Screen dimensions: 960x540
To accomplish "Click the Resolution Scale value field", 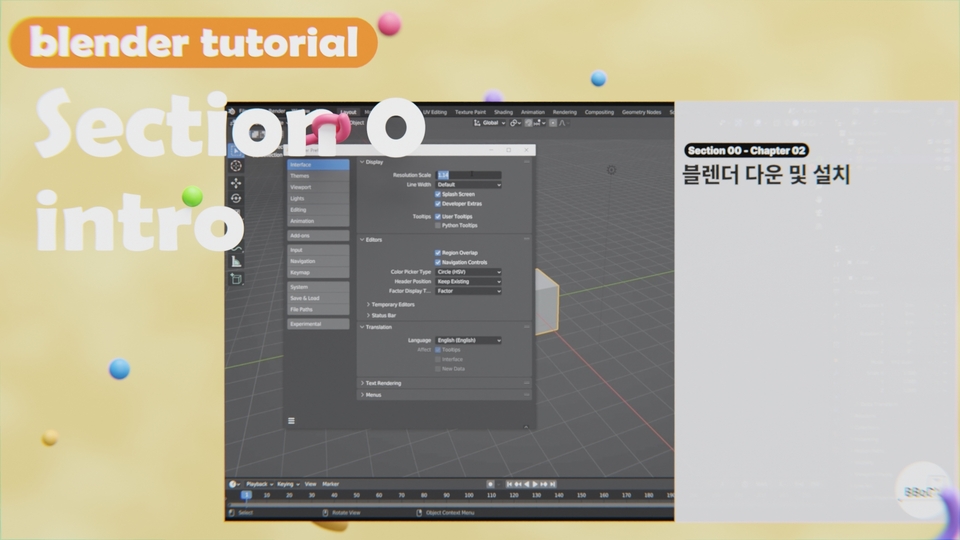I will [468, 175].
